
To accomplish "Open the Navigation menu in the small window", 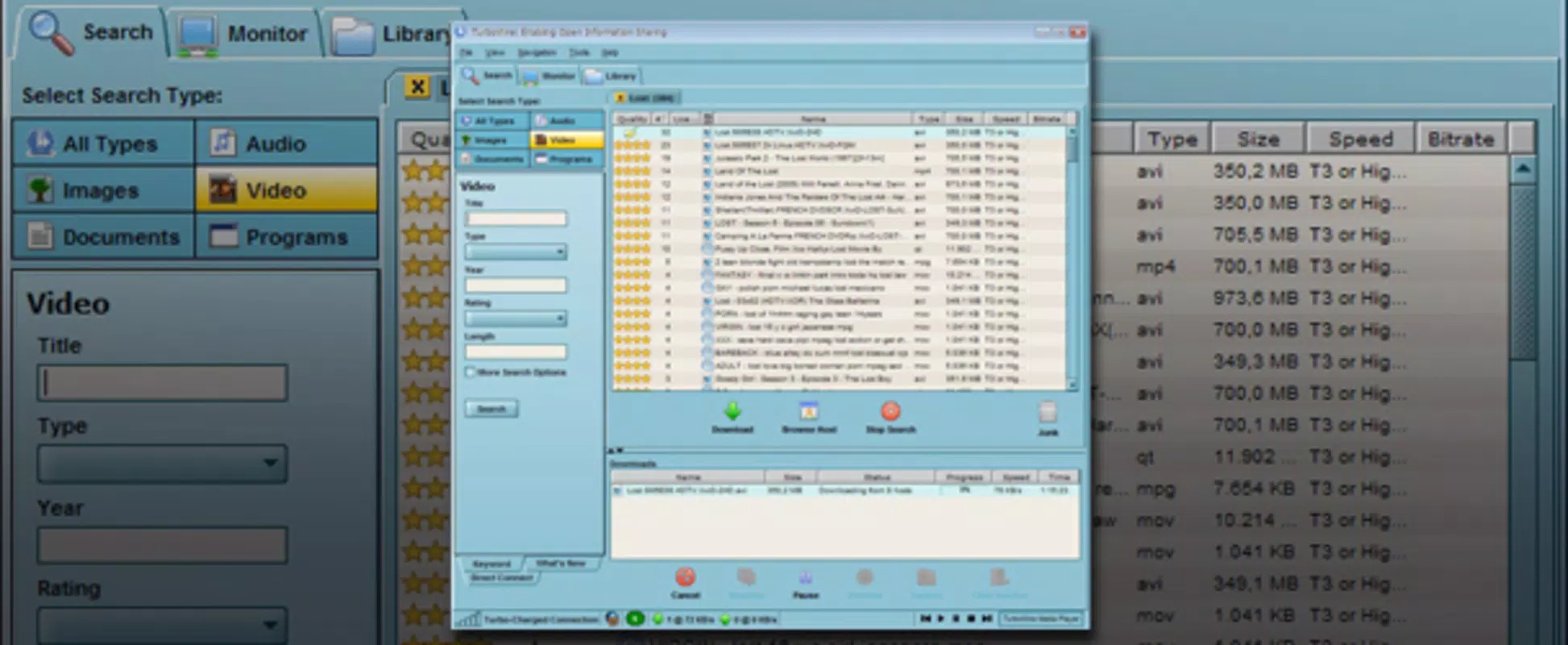I will point(537,52).
